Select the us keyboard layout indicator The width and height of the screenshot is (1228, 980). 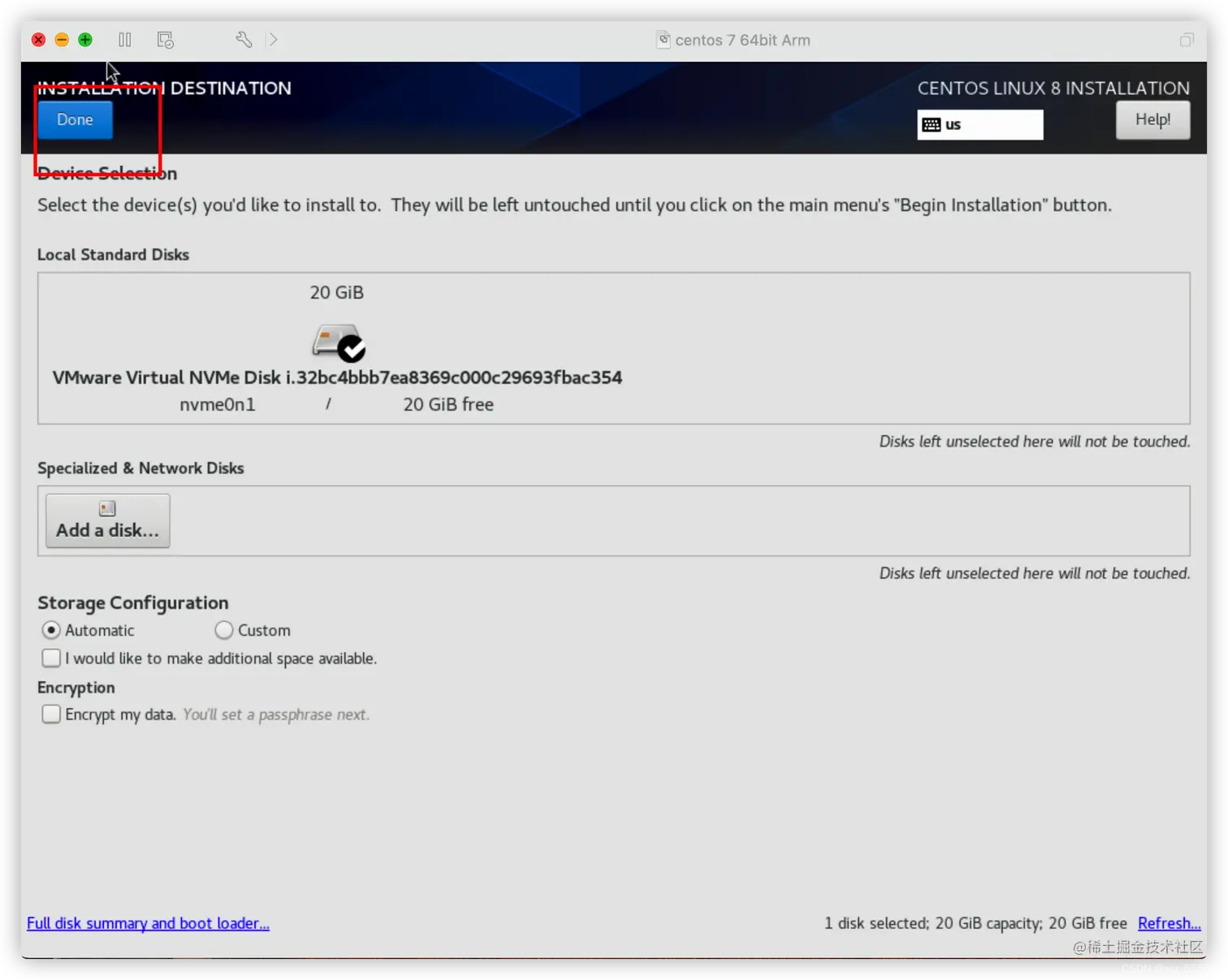pyautogui.click(x=979, y=124)
